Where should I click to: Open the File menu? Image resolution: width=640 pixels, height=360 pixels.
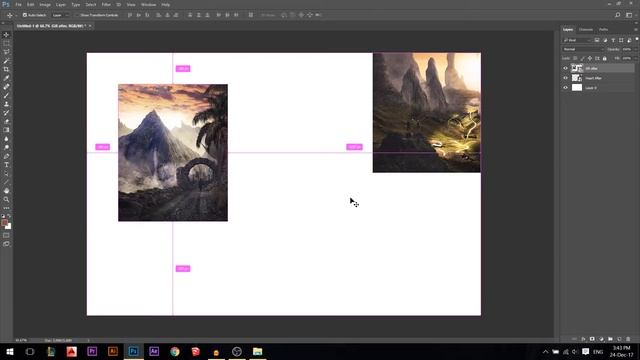click(18, 4)
